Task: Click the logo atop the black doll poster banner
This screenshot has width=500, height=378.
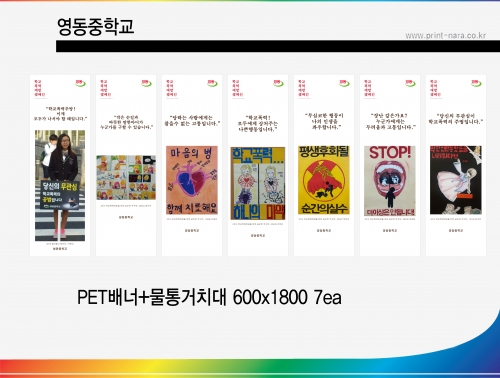Action: [476, 83]
